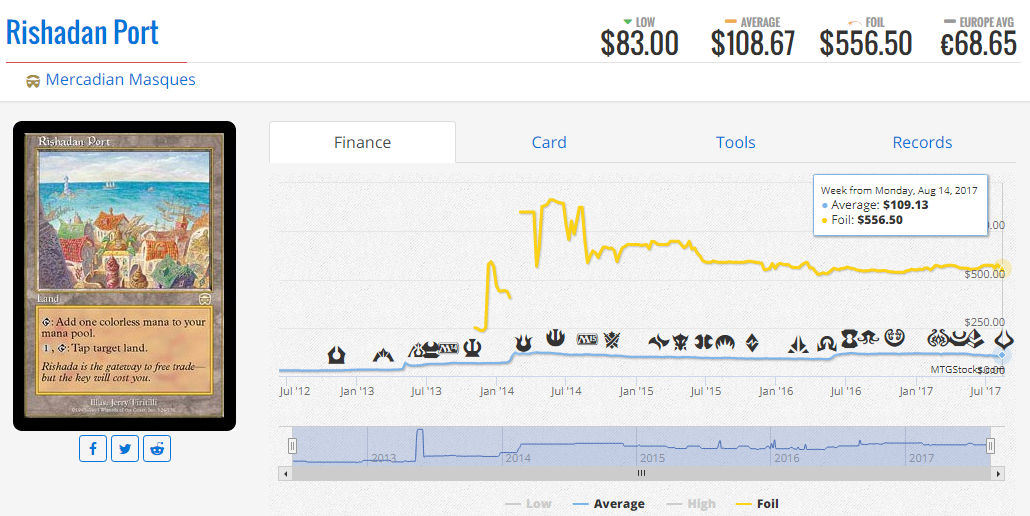Image resolution: width=1030 pixels, height=516 pixels.
Task: Click the €68.65 Europe average price
Action: coord(978,44)
